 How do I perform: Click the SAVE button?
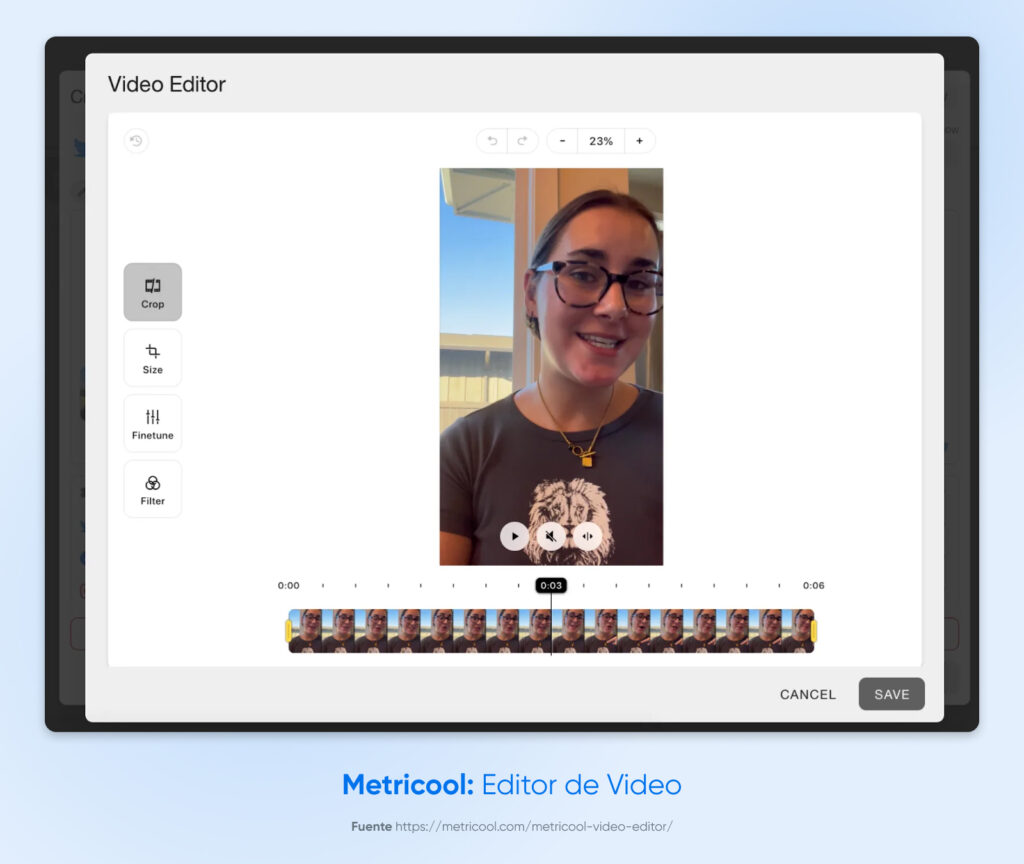pyautogui.click(x=891, y=694)
